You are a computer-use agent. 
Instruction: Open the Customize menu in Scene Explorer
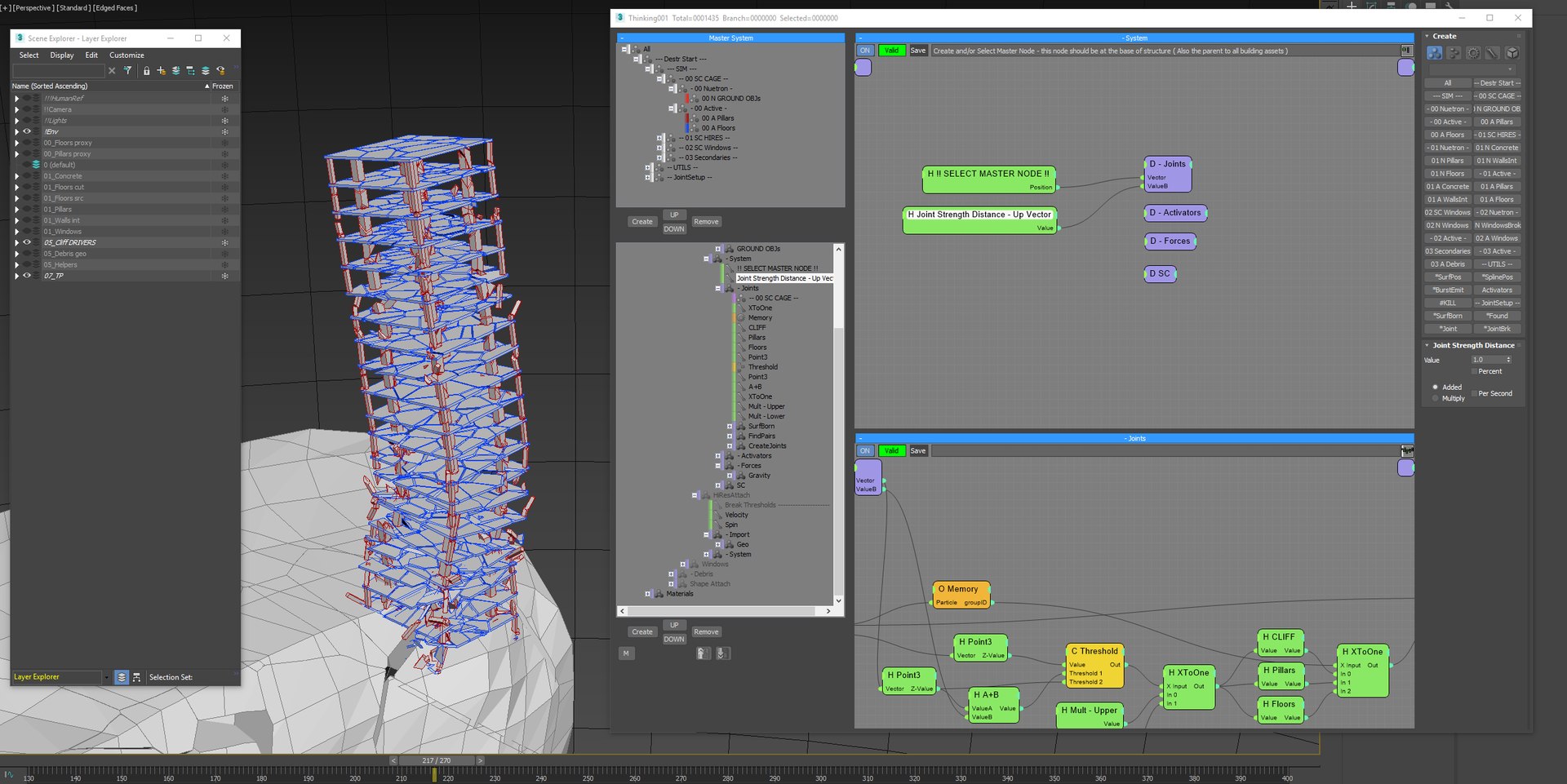[x=127, y=55]
